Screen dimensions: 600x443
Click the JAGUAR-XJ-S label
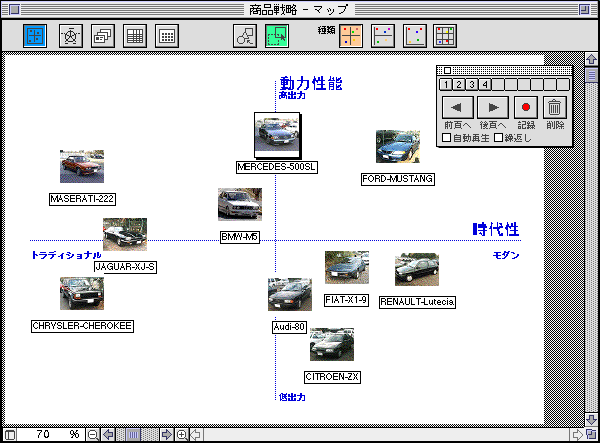tap(125, 267)
